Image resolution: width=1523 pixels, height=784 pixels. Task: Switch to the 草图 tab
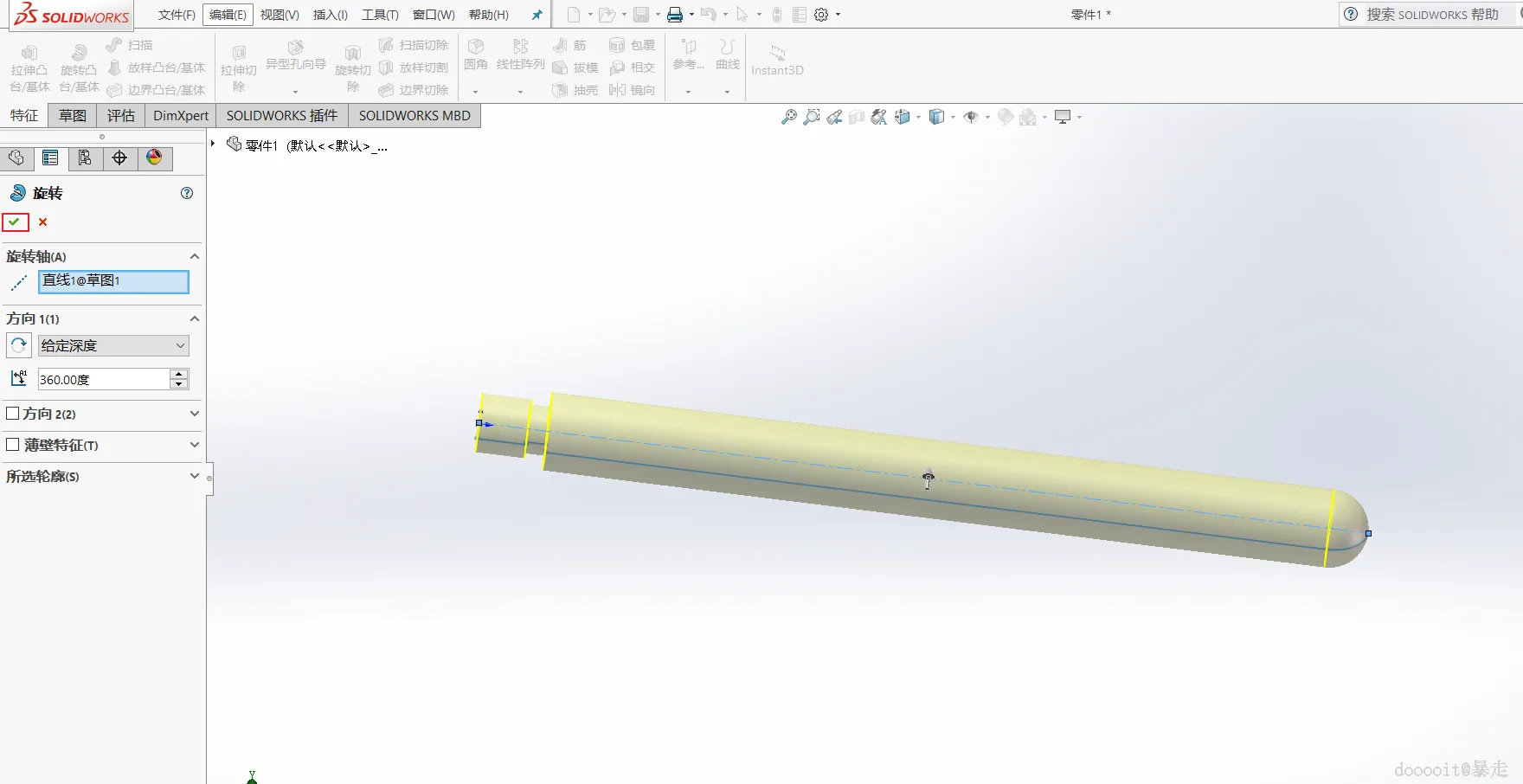tap(73, 116)
